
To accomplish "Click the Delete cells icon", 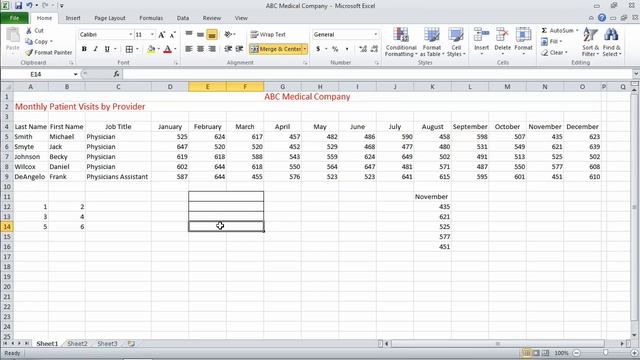I will click(x=502, y=36).
